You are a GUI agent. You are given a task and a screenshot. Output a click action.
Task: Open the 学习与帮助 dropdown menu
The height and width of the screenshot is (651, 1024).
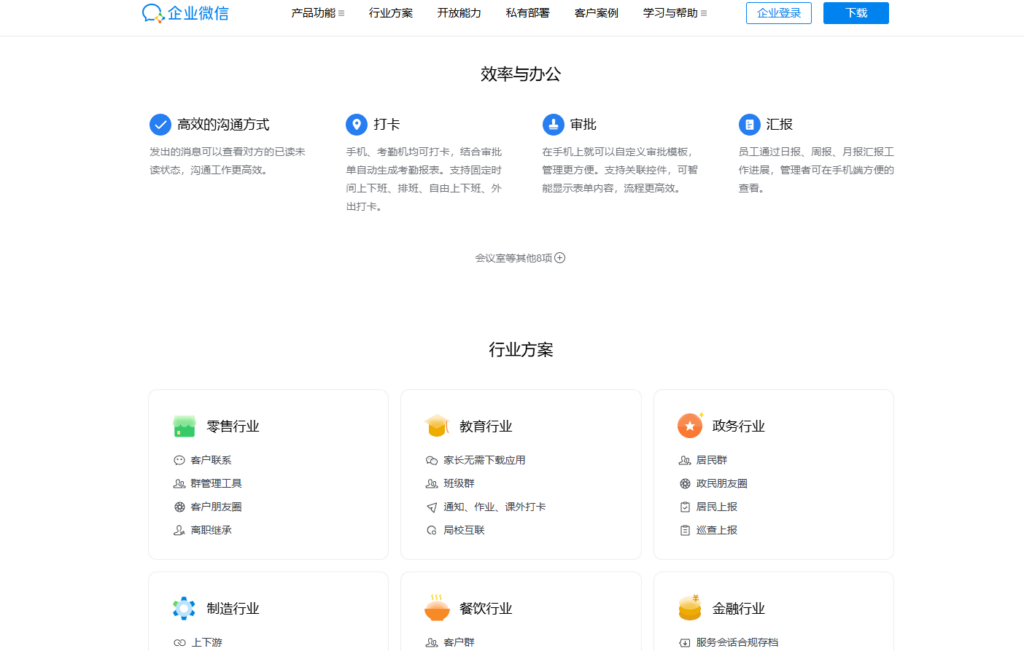tap(670, 14)
